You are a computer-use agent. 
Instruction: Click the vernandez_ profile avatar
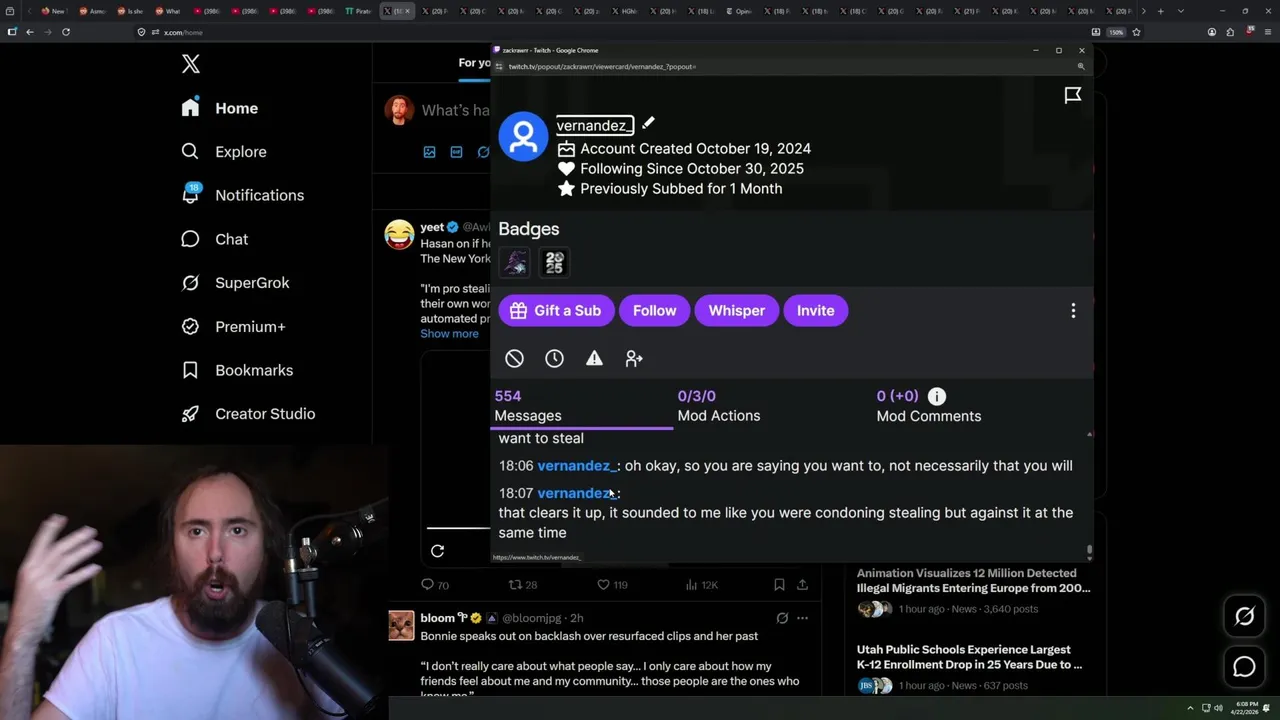[523, 136]
